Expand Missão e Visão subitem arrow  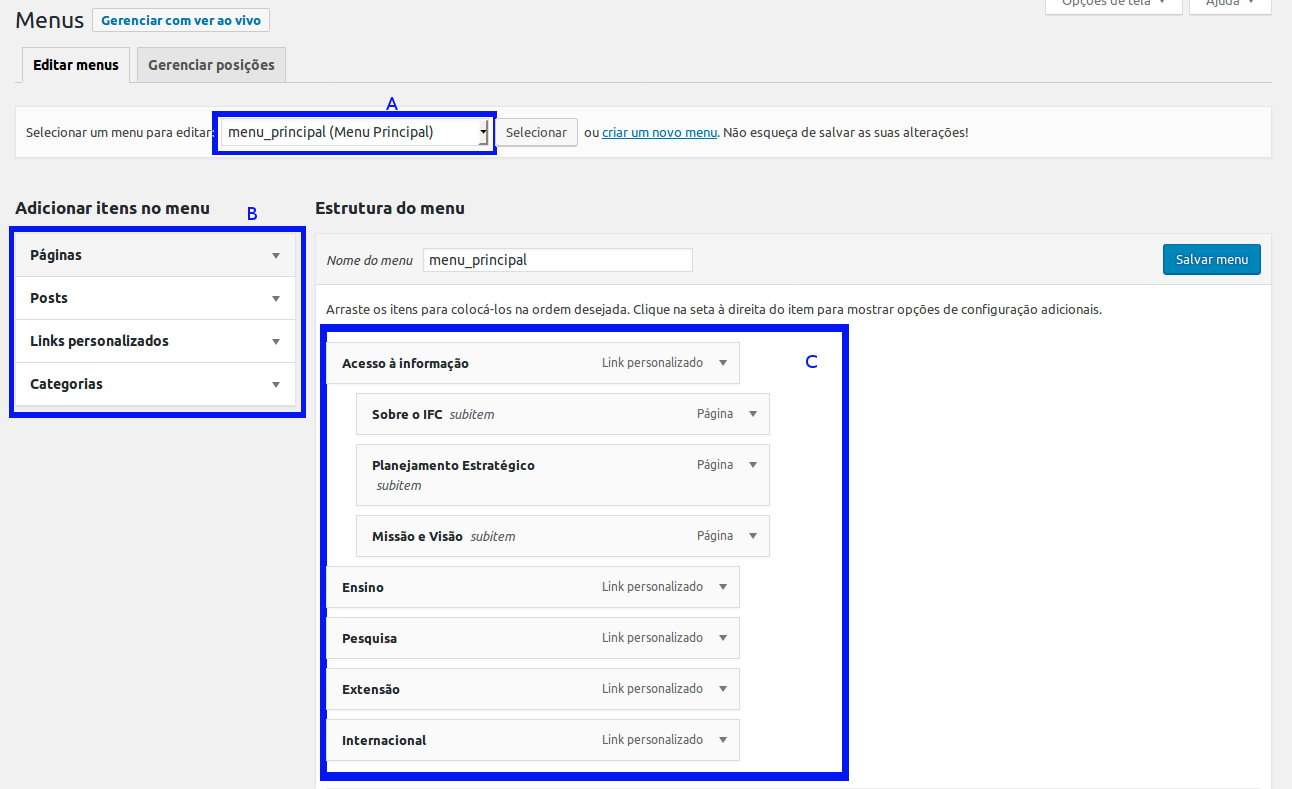753,536
